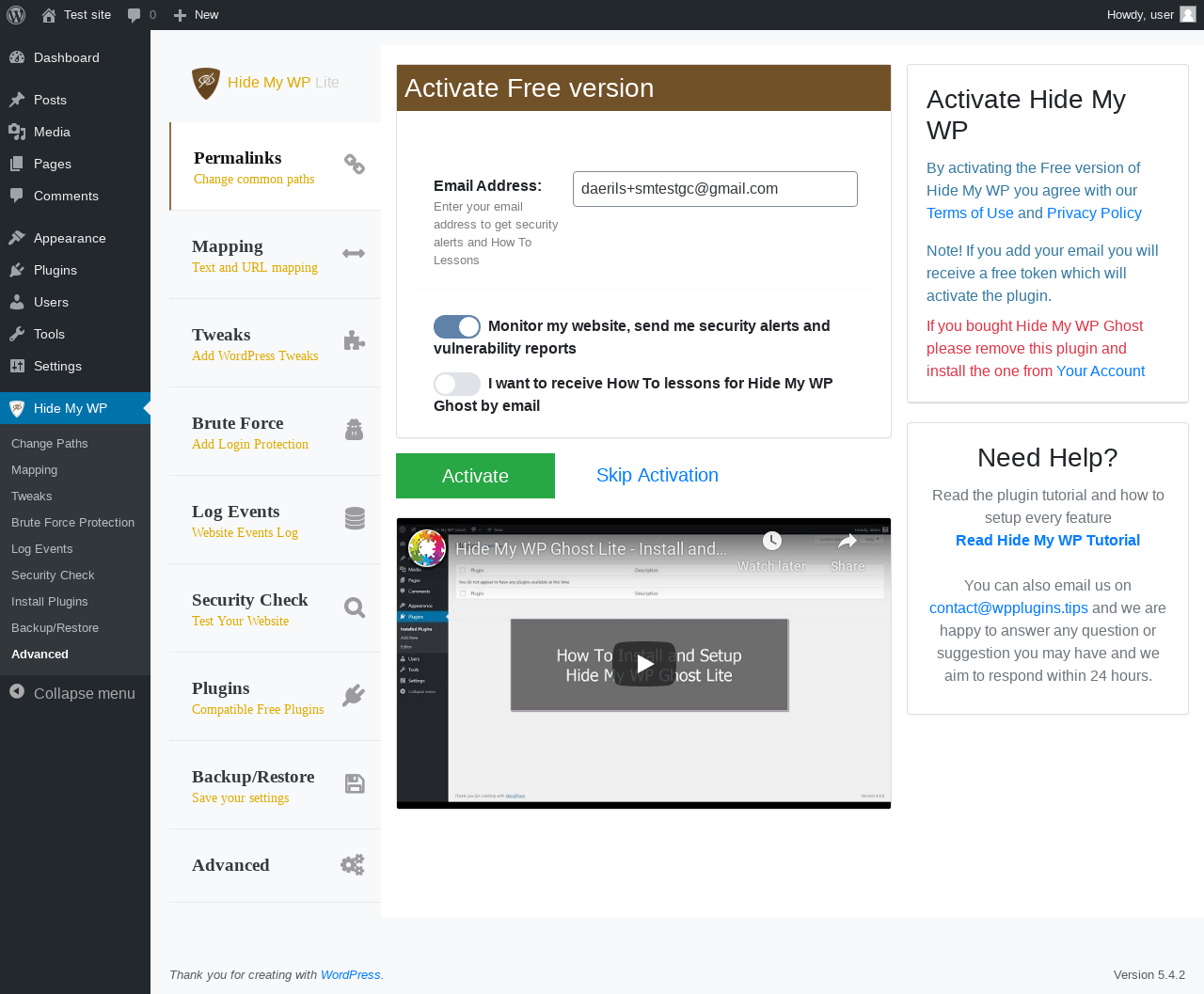The height and width of the screenshot is (994, 1204).
Task: Open the Plugins Compatible Free Plugins tab
Action: [276, 697]
